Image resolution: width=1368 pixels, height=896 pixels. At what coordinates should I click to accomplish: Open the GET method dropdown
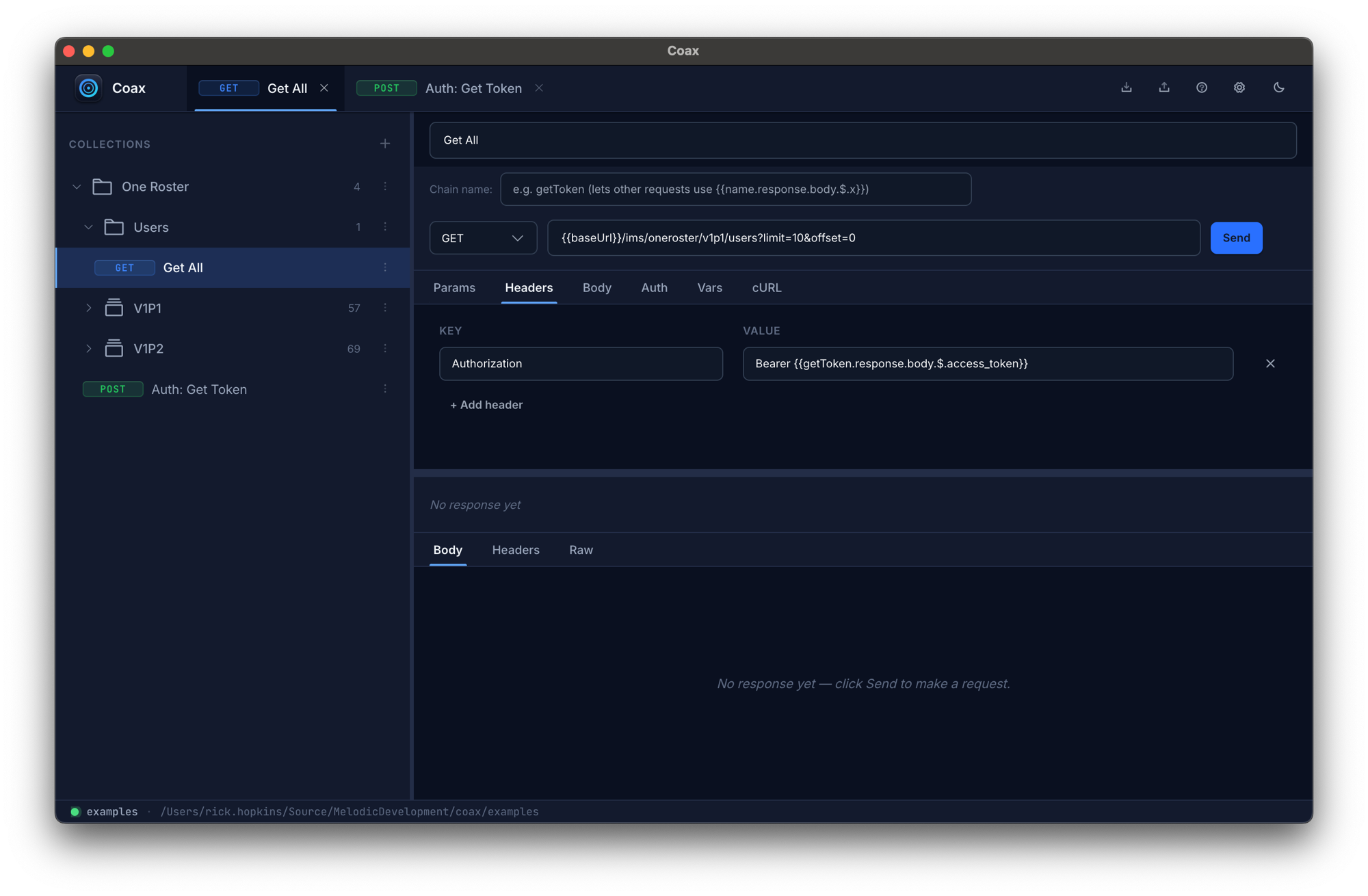(483, 238)
